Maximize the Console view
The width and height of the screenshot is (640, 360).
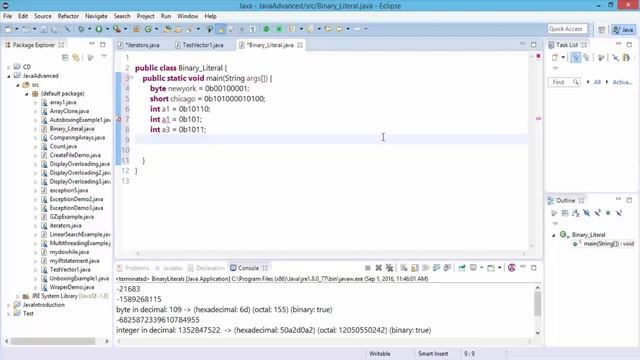tap(534, 268)
